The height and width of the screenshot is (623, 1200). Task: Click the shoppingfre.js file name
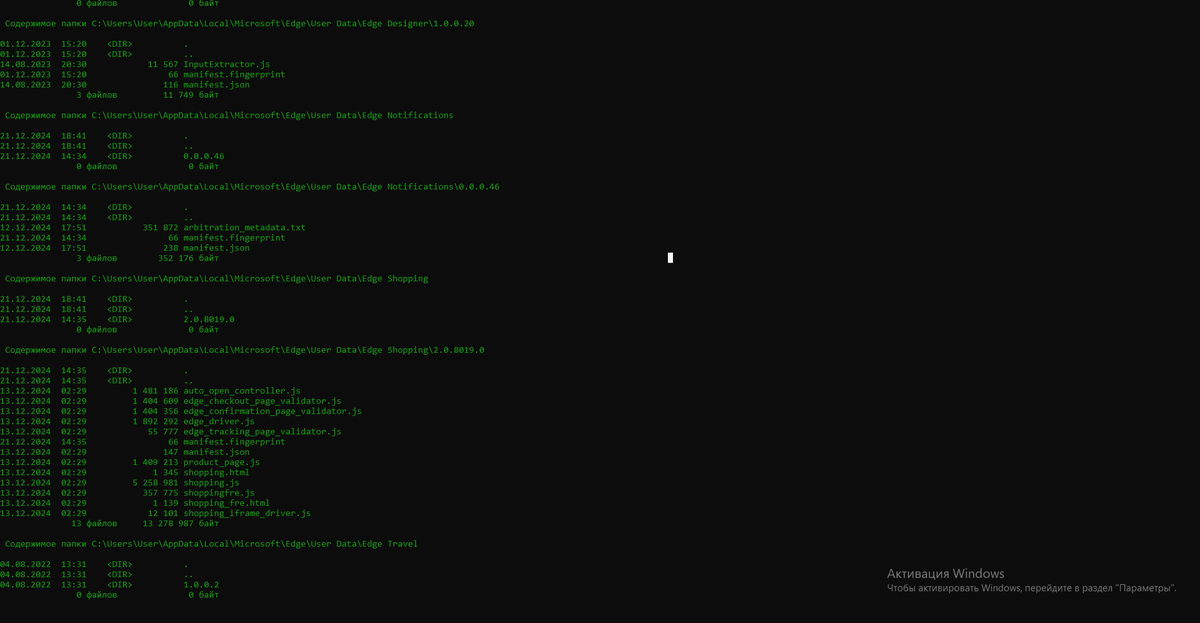tap(219, 492)
